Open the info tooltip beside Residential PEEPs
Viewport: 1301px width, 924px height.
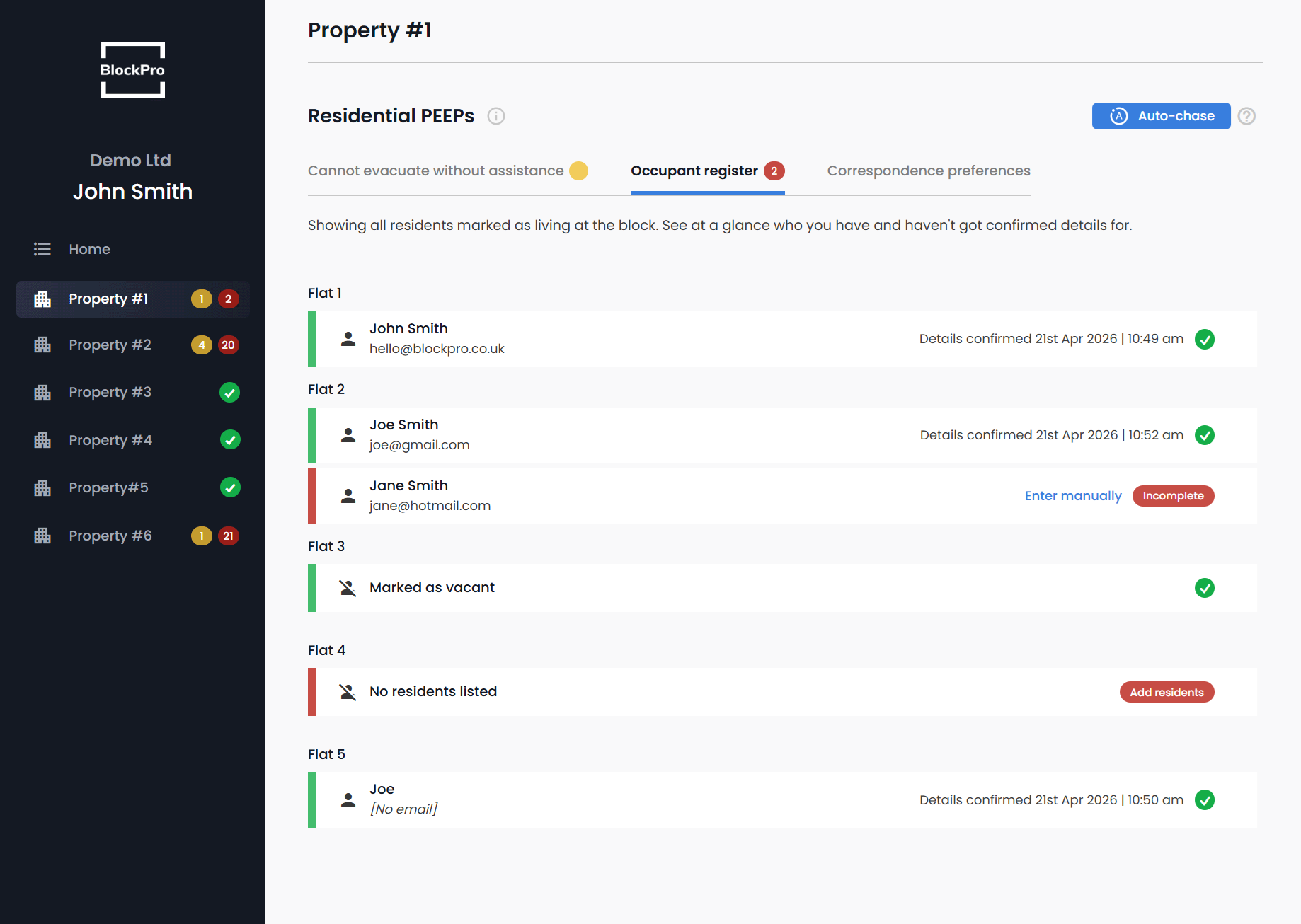tap(495, 116)
